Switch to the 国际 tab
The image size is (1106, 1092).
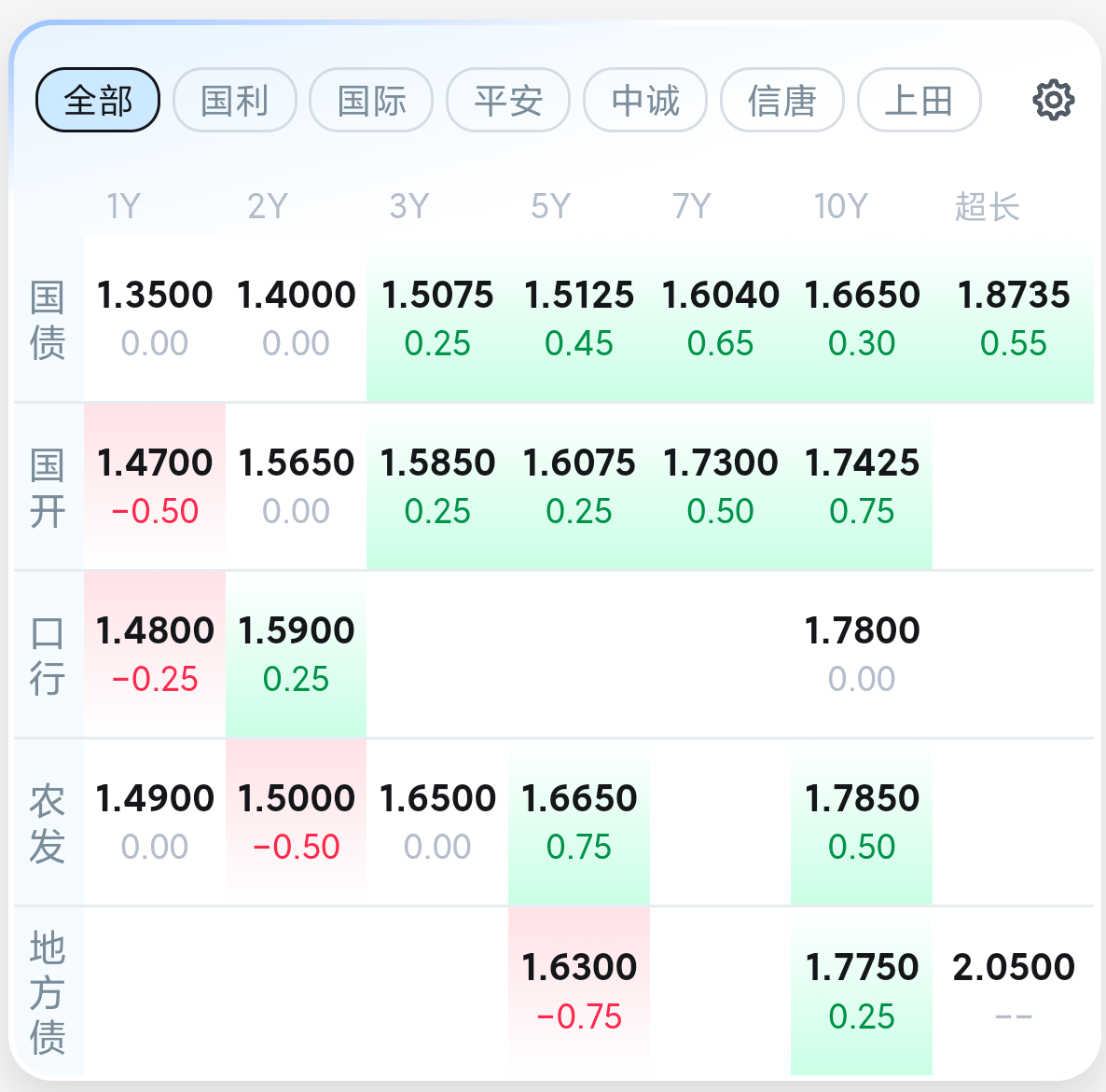tap(372, 100)
